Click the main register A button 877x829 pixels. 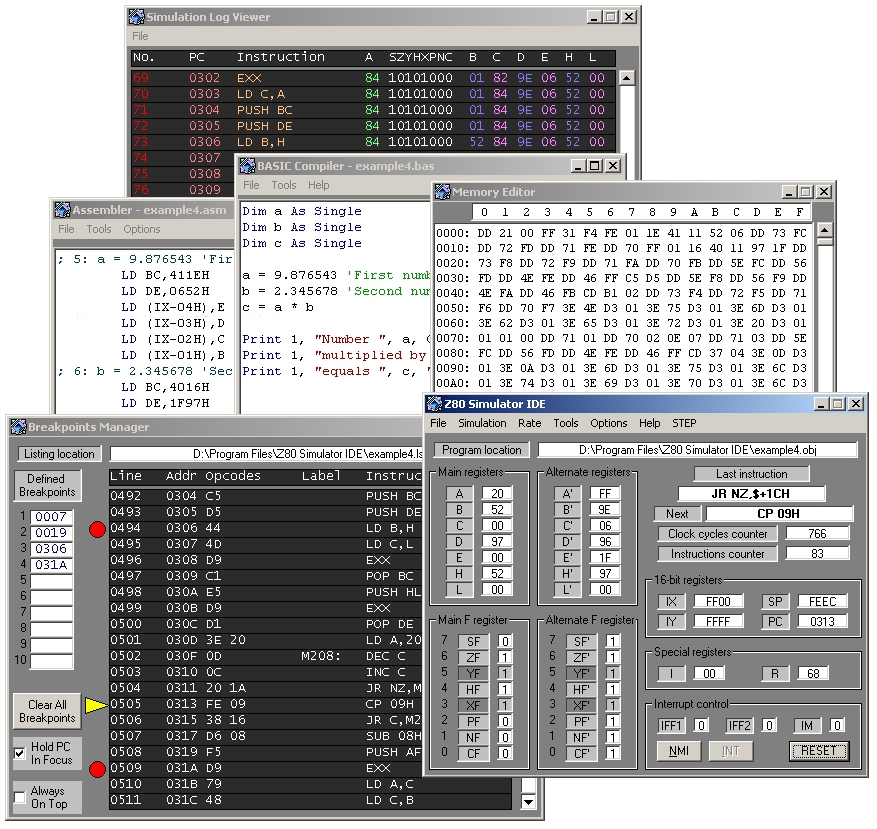coord(459,494)
